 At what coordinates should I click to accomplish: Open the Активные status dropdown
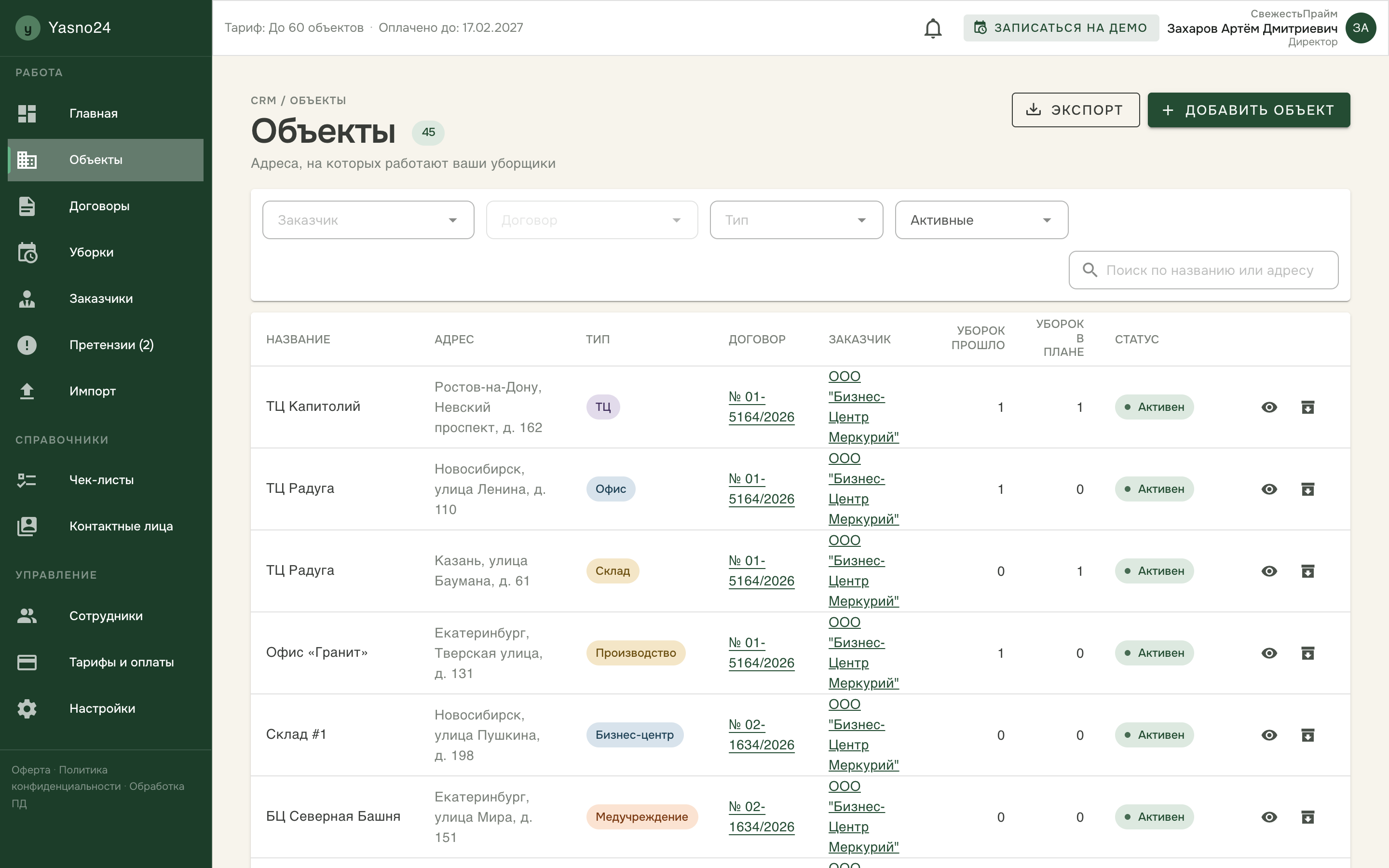pos(981,220)
